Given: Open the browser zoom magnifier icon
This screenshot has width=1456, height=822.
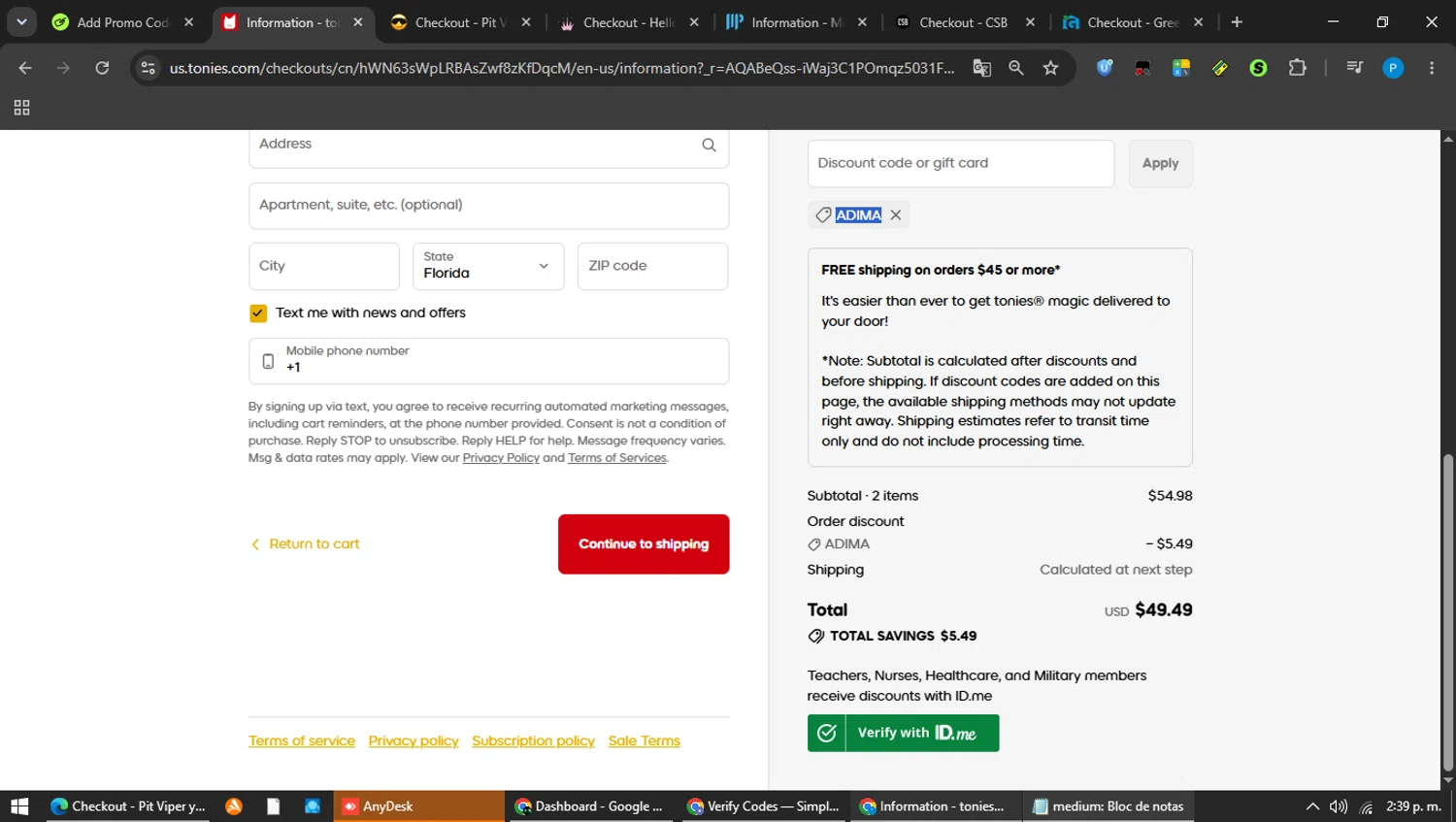Looking at the screenshot, I should [x=1016, y=68].
